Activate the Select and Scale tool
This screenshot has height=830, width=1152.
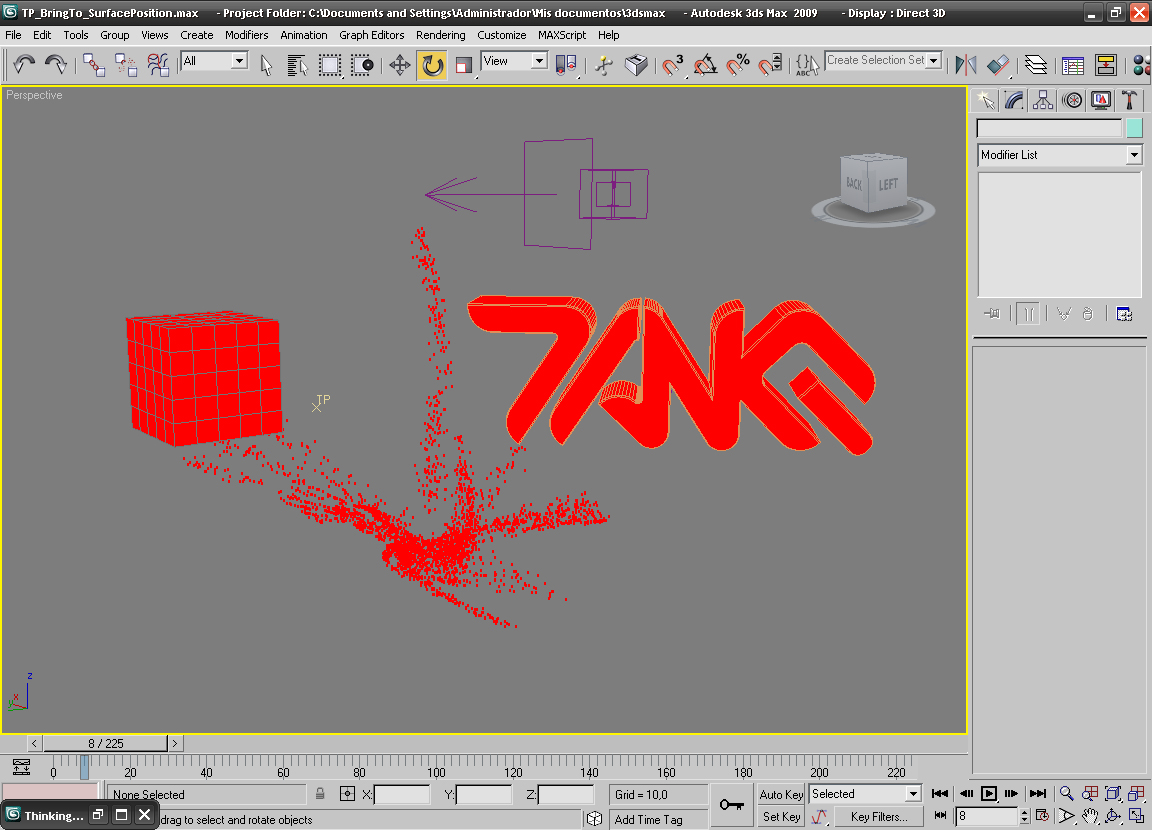point(464,65)
